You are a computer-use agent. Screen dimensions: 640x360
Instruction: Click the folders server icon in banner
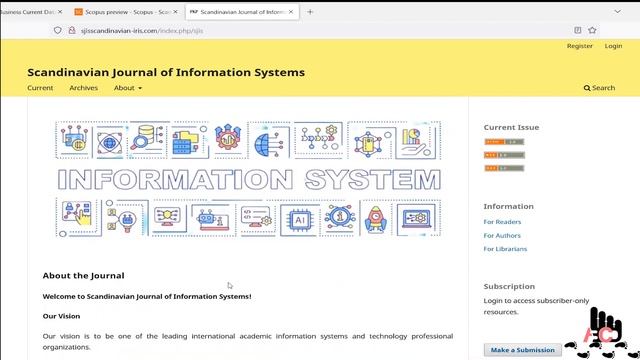[x=186, y=142]
